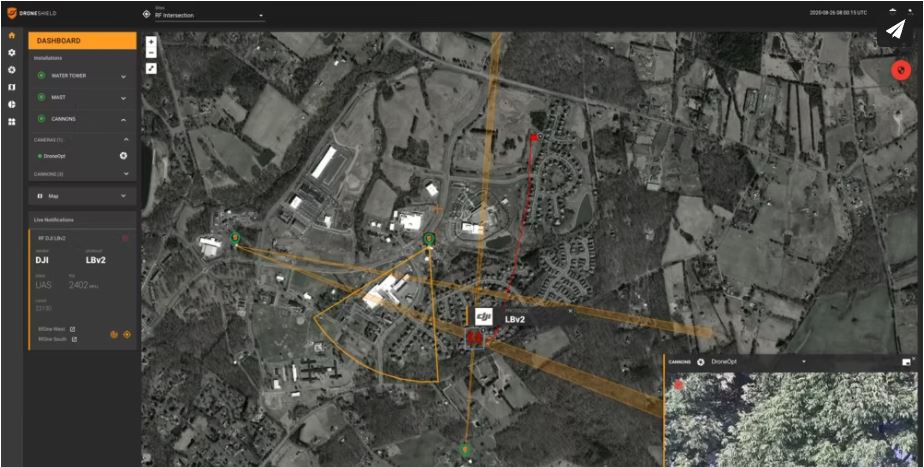Click the UAS class value
924x467 pixels.
[44, 285]
